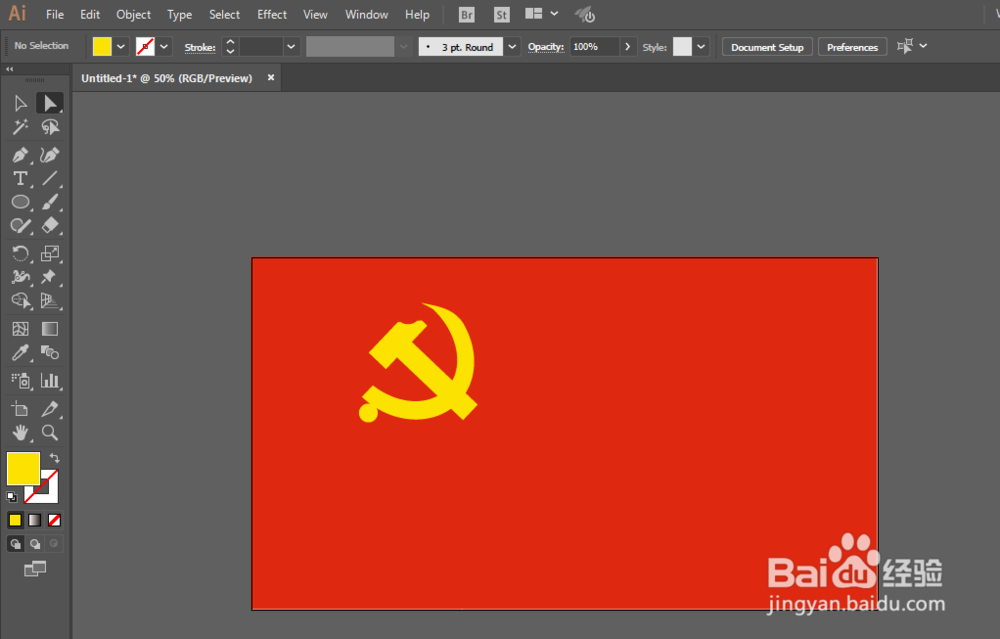Open Adobe Bridge from Br icon
1000x639 pixels.
point(467,15)
